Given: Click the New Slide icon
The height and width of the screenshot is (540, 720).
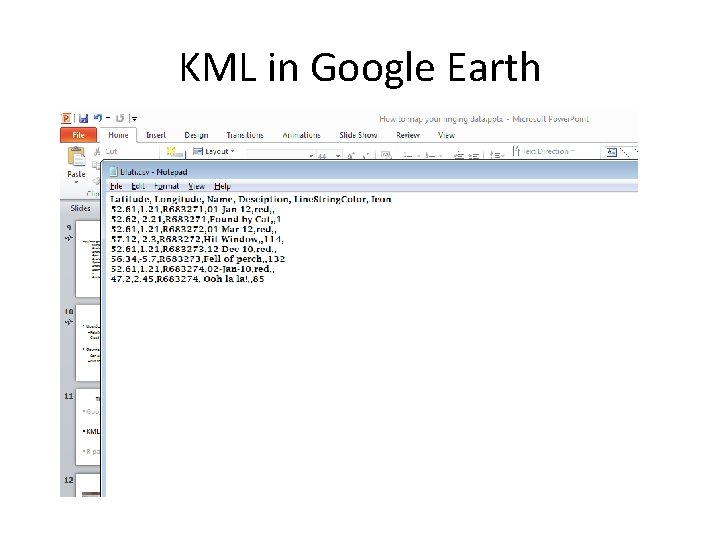Looking at the screenshot, I should point(175,152).
